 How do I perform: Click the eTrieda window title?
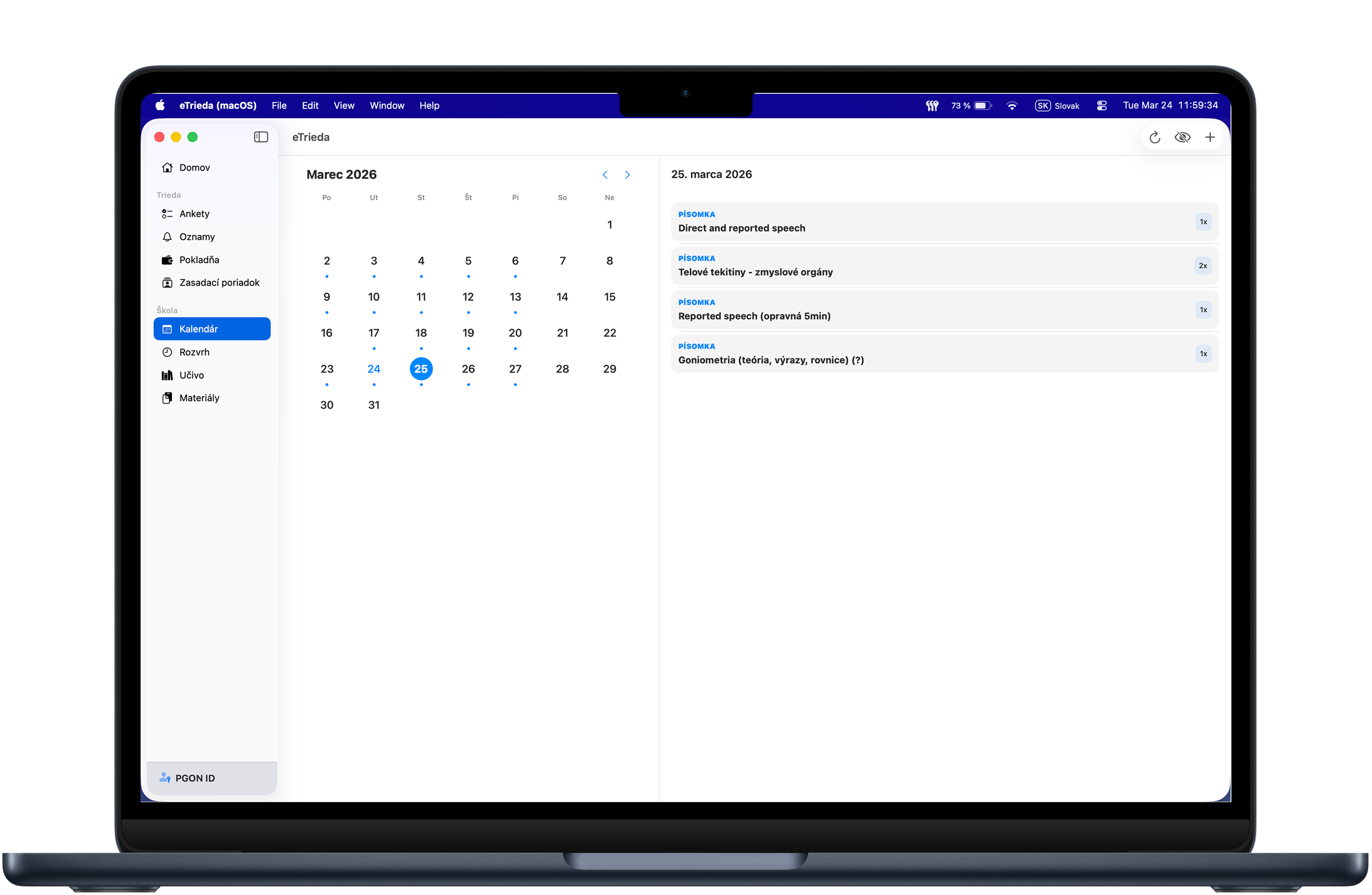click(x=311, y=137)
